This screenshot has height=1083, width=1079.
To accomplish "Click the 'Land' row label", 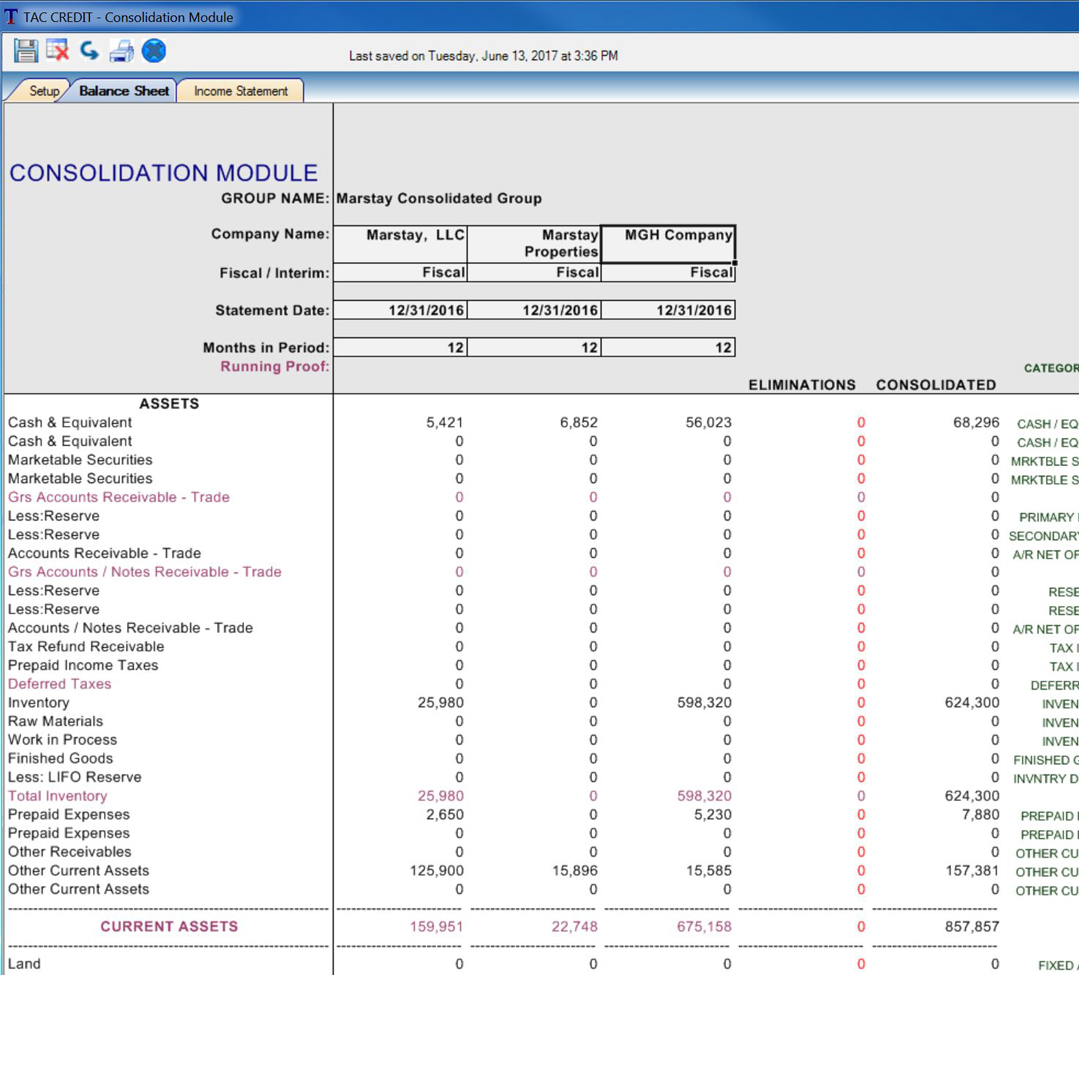I will 24,964.
